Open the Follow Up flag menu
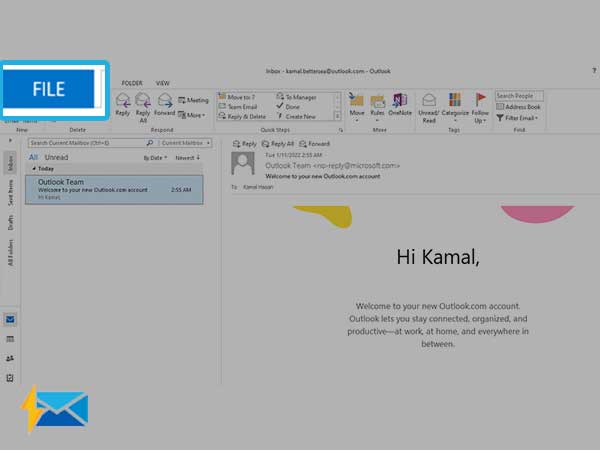Screen dimensions: 600x450 coord(480,108)
